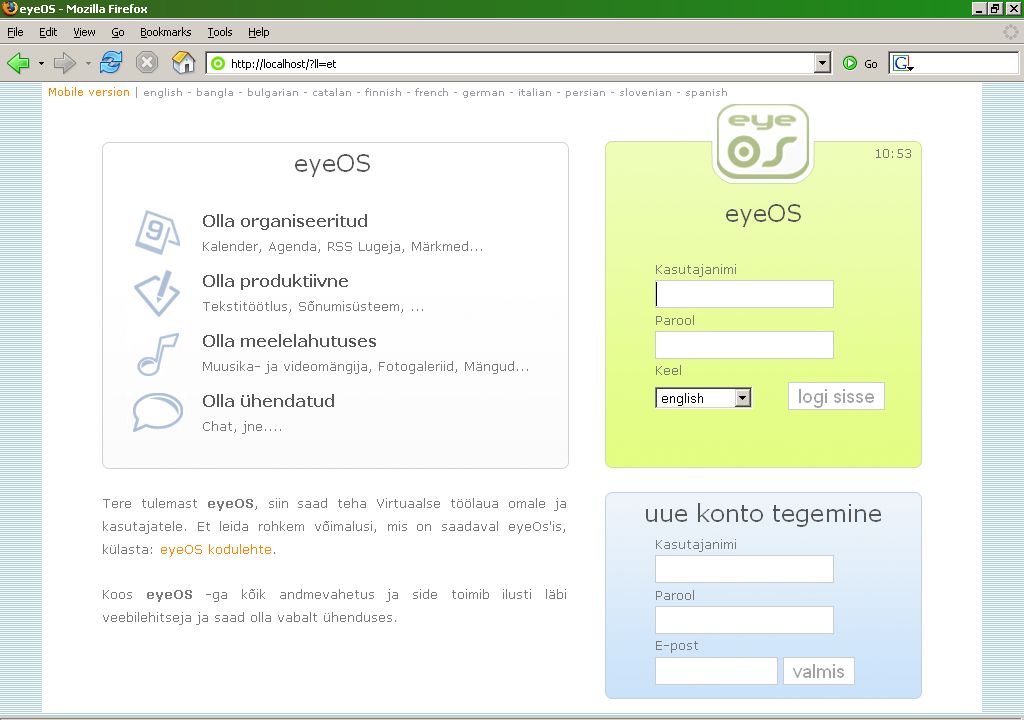Reload the page with the Refresh icon
This screenshot has height=720, width=1024.
(111, 63)
